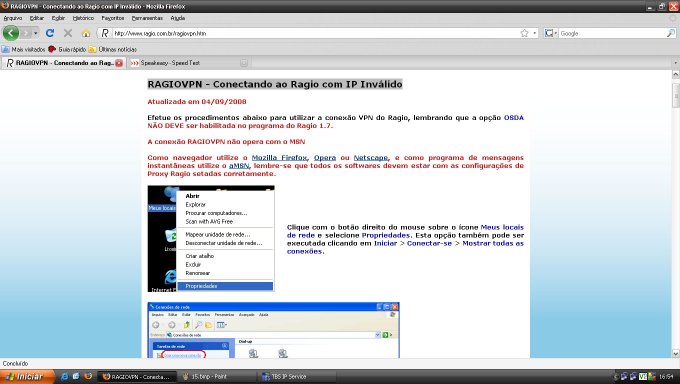The width and height of the screenshot is (680, 384).
Task: Launch Internet Explorer from quick launch
Action: pos(65,377)
